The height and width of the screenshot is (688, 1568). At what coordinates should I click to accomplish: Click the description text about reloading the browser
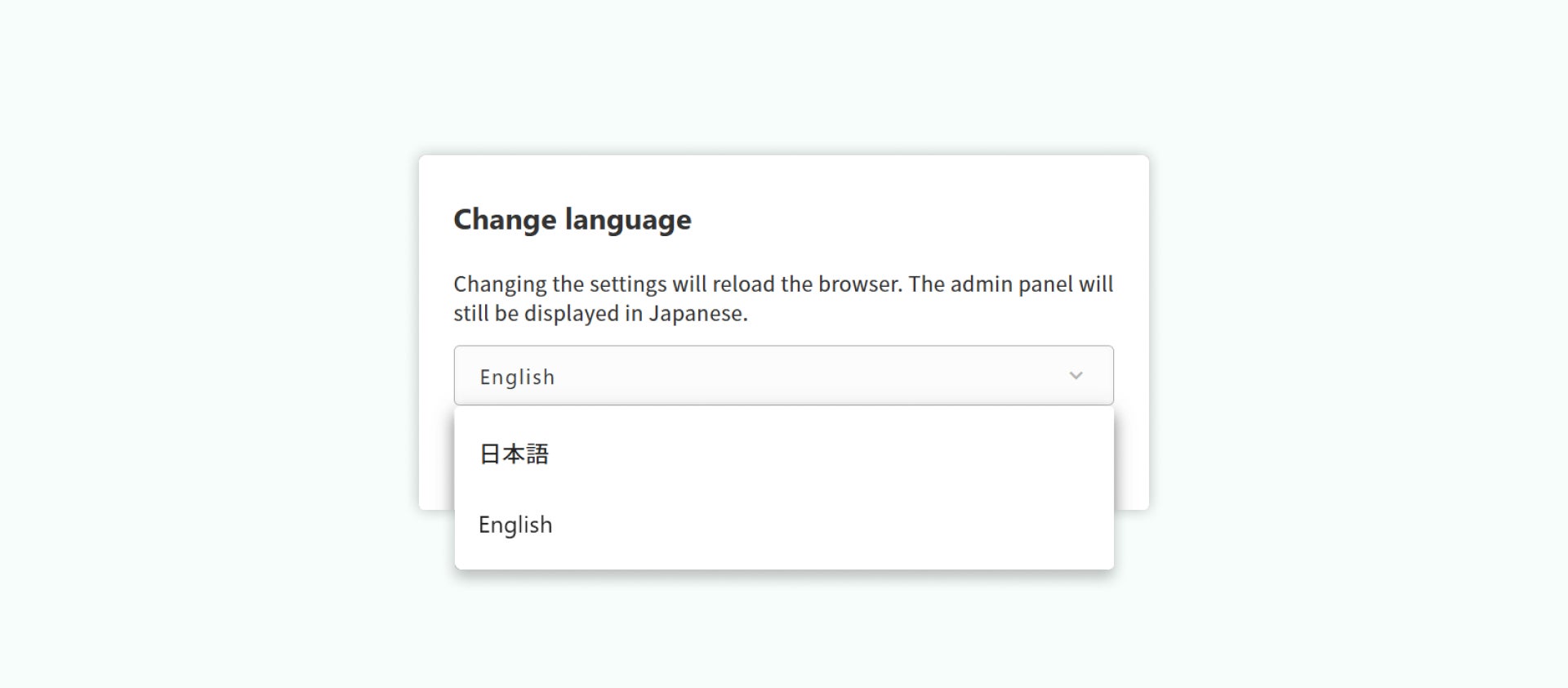point(782,284)
